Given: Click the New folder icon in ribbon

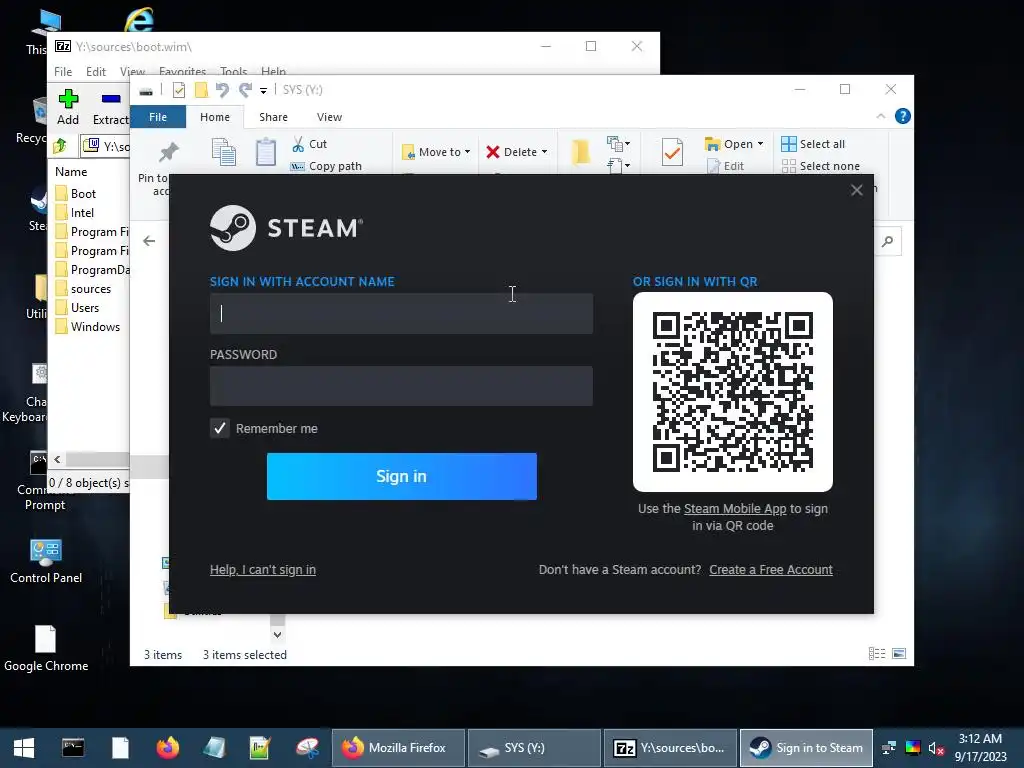Looking at the screenshot, I should tap(581, 152).
